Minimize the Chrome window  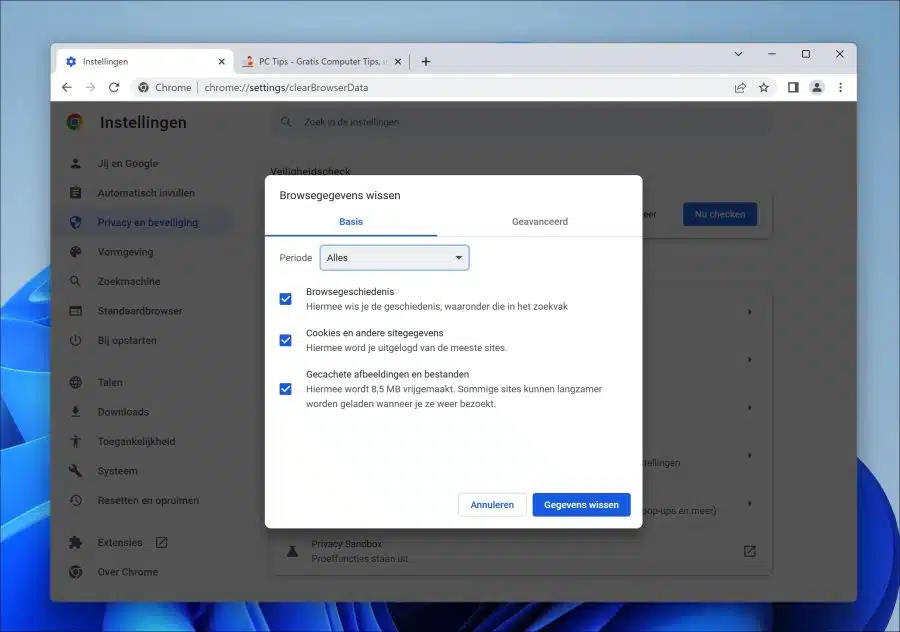point(771,54)
